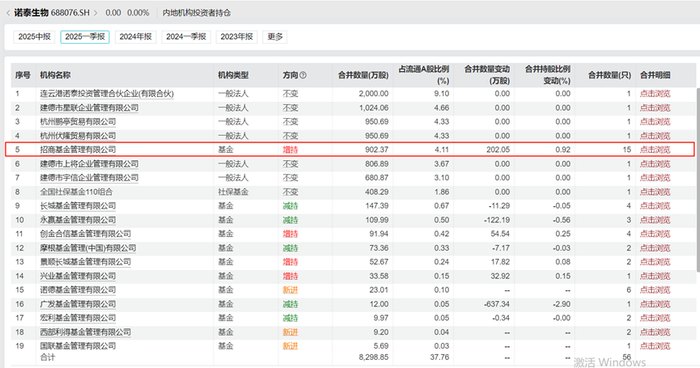Open institution 宏利基金管理有限公司
700x368 pixels.
coord(78,318)
